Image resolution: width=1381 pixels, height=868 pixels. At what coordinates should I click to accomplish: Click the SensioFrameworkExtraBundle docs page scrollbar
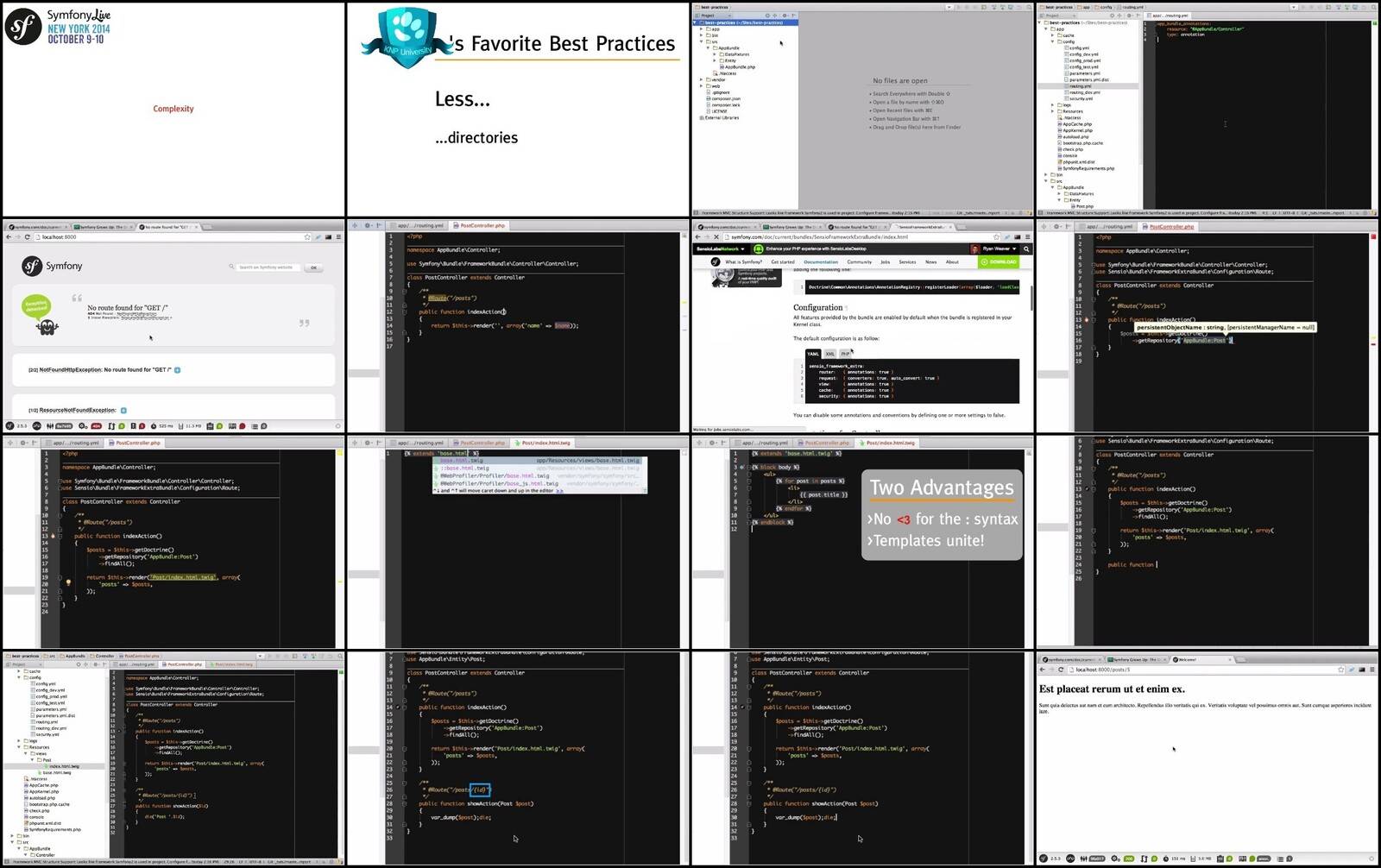[x=1031, y=298]
